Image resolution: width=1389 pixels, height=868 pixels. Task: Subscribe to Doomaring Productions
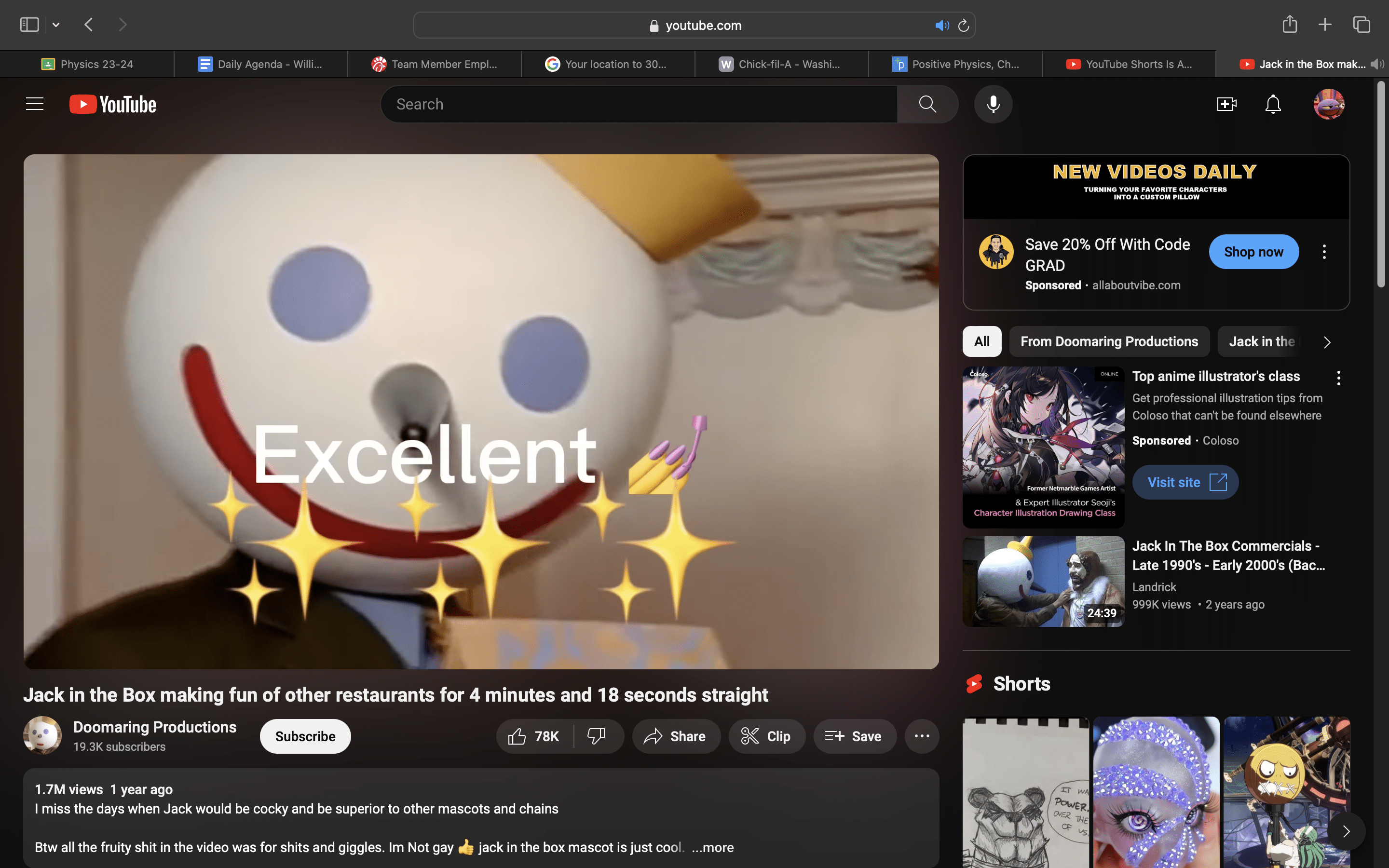click(305, 736)
